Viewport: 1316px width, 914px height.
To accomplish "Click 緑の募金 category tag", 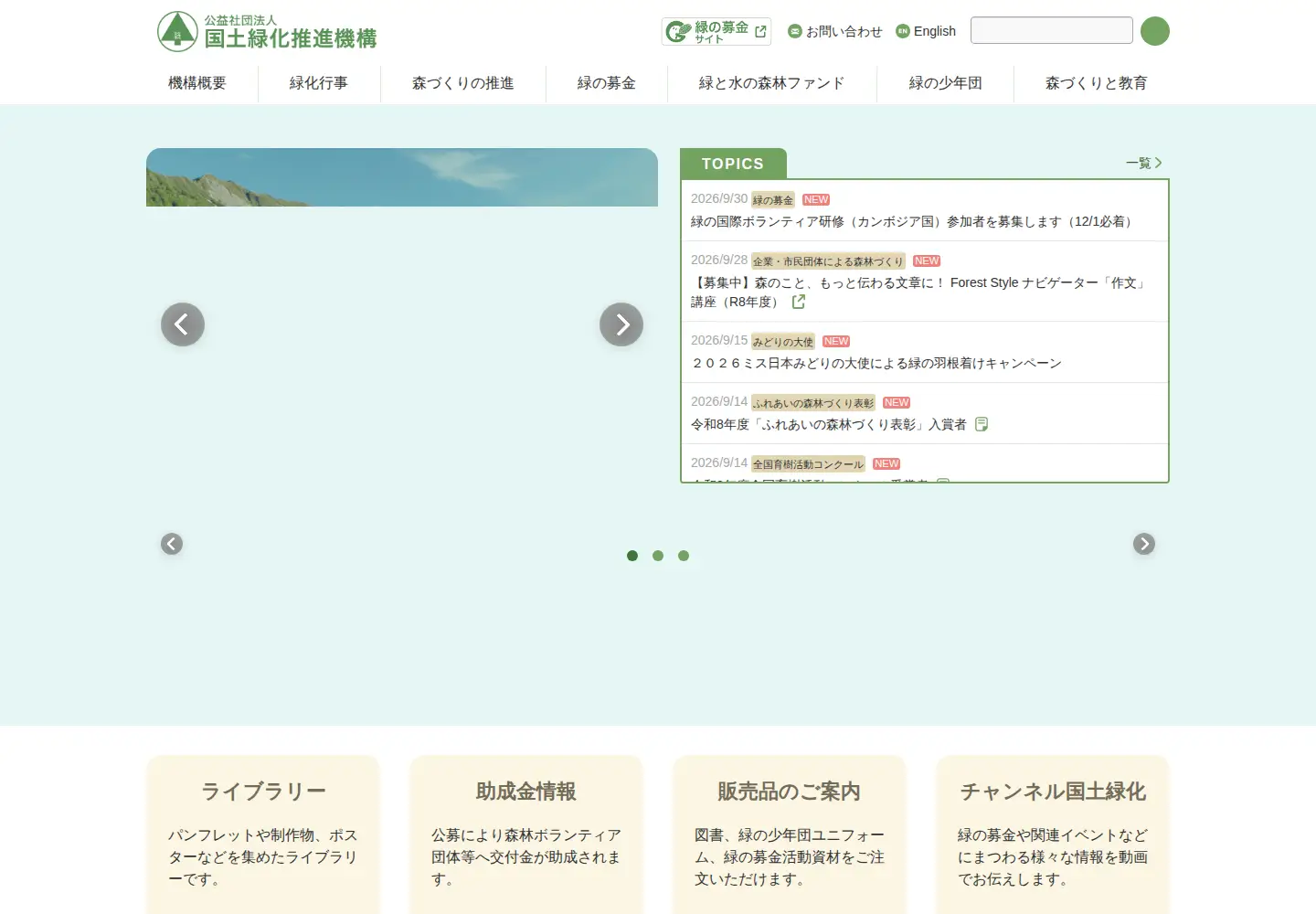I will (773, 199).
